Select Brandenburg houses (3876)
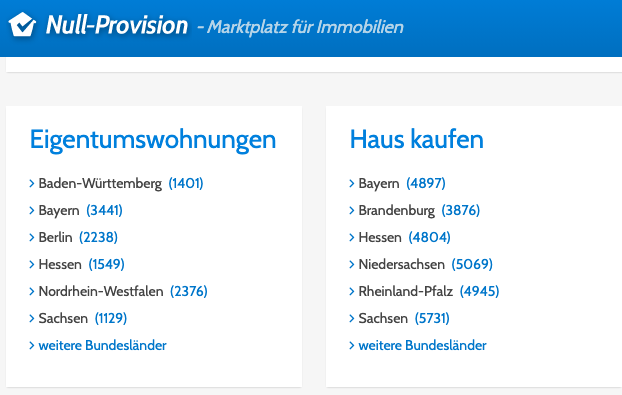 click(419, 211)
